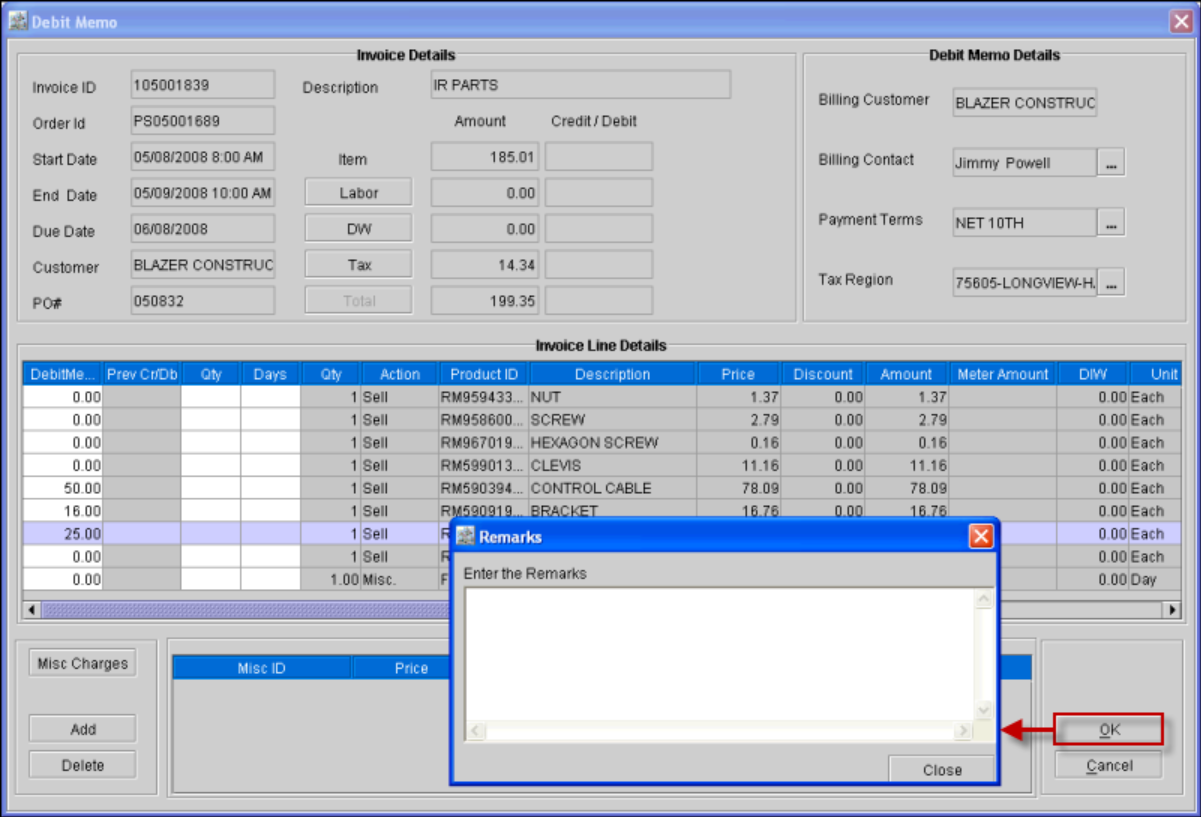Click the Misc Charges button

click(82, 663)
